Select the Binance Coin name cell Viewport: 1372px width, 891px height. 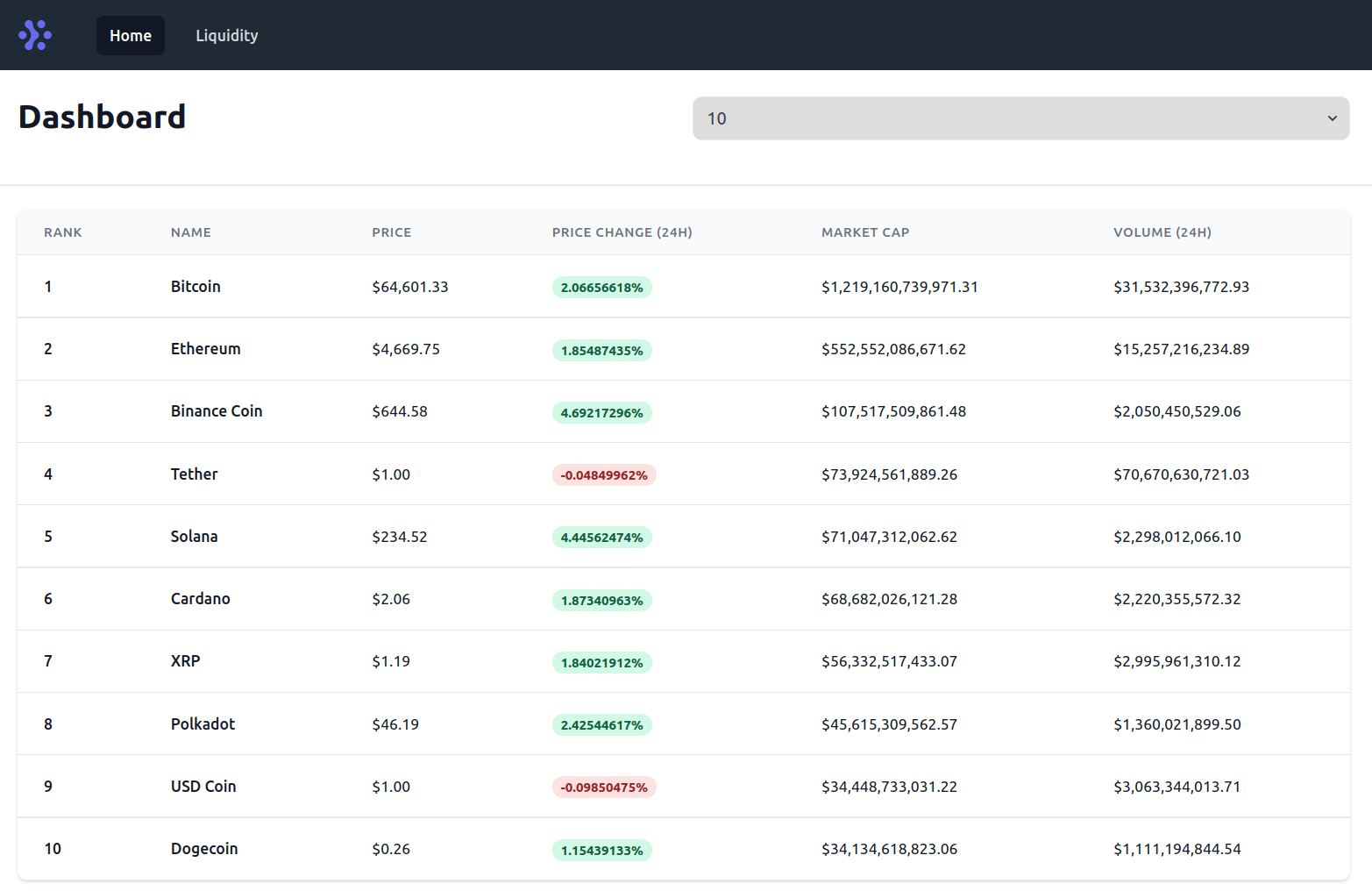(217, 411)
